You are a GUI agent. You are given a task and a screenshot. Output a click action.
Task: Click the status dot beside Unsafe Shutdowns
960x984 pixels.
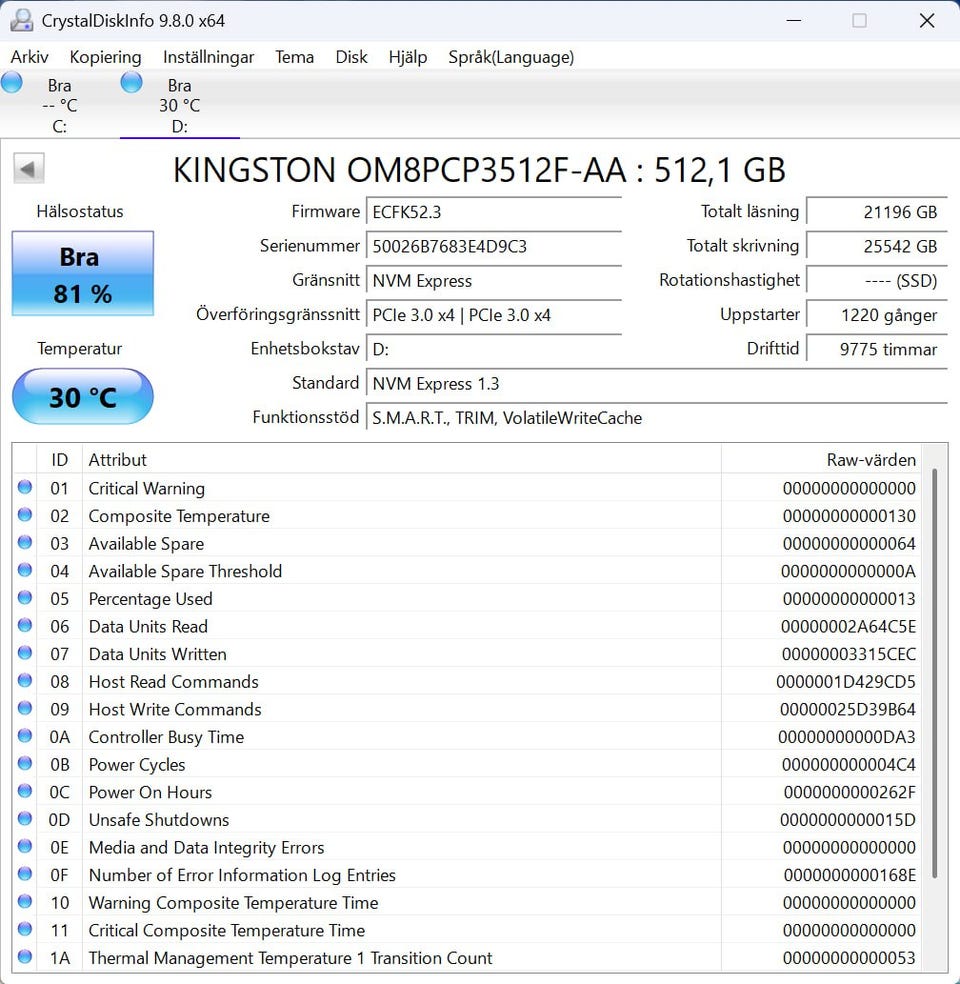pos(25,818)
